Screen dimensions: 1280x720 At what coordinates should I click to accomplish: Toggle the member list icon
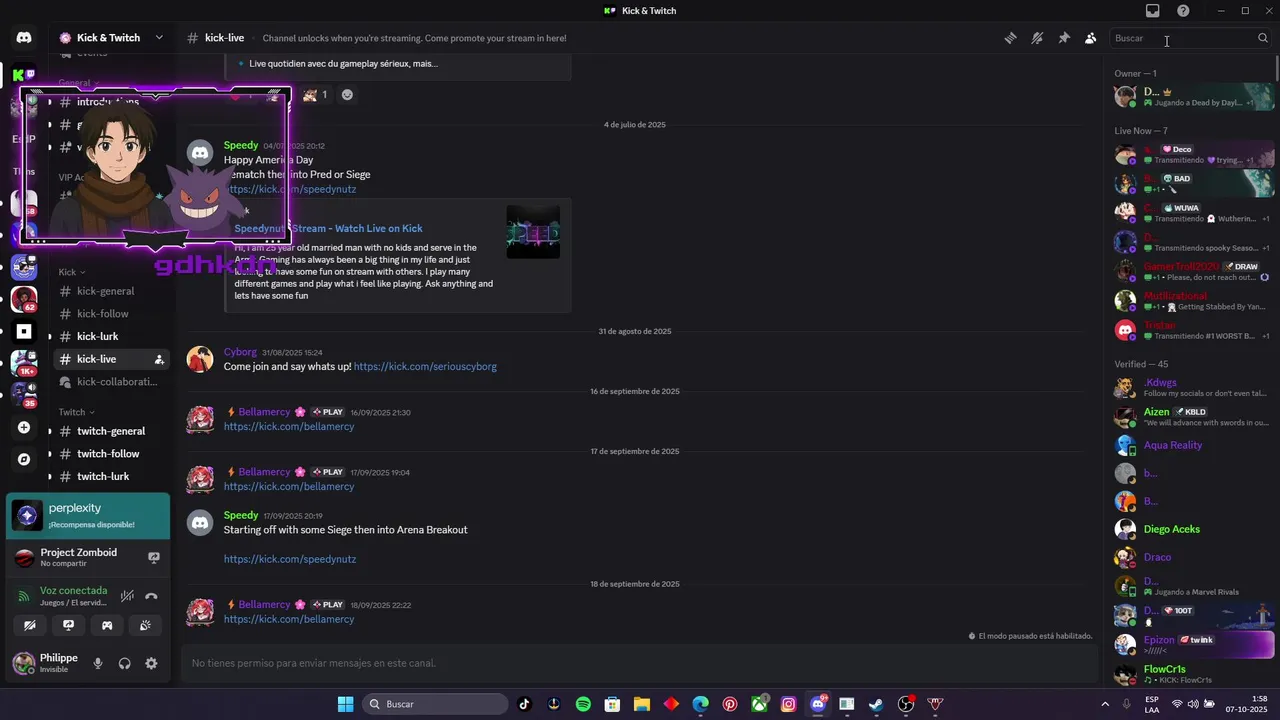click(x=1091, y=38)
